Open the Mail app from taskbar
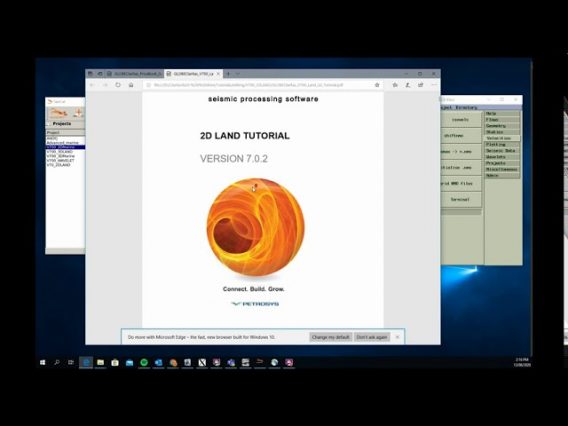The height and width of the screenshot is (426, 568). [129, 362]
